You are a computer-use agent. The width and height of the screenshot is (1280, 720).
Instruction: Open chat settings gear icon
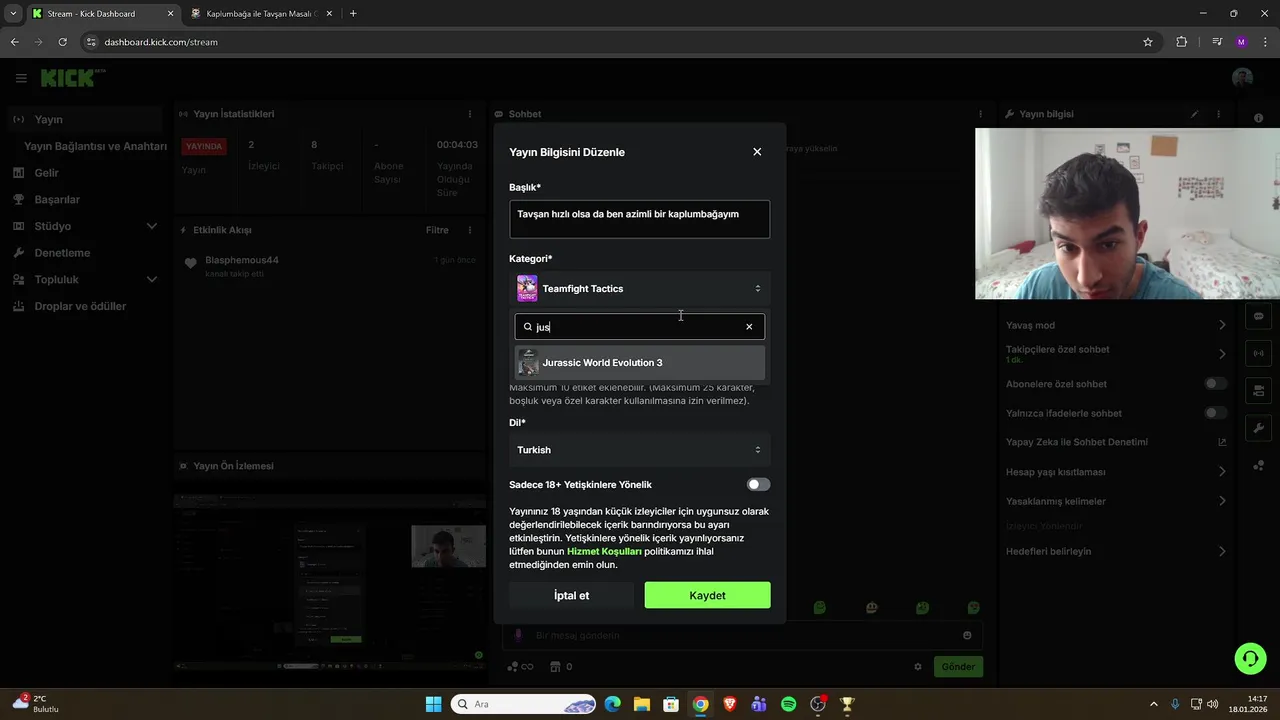coord(918,667)
